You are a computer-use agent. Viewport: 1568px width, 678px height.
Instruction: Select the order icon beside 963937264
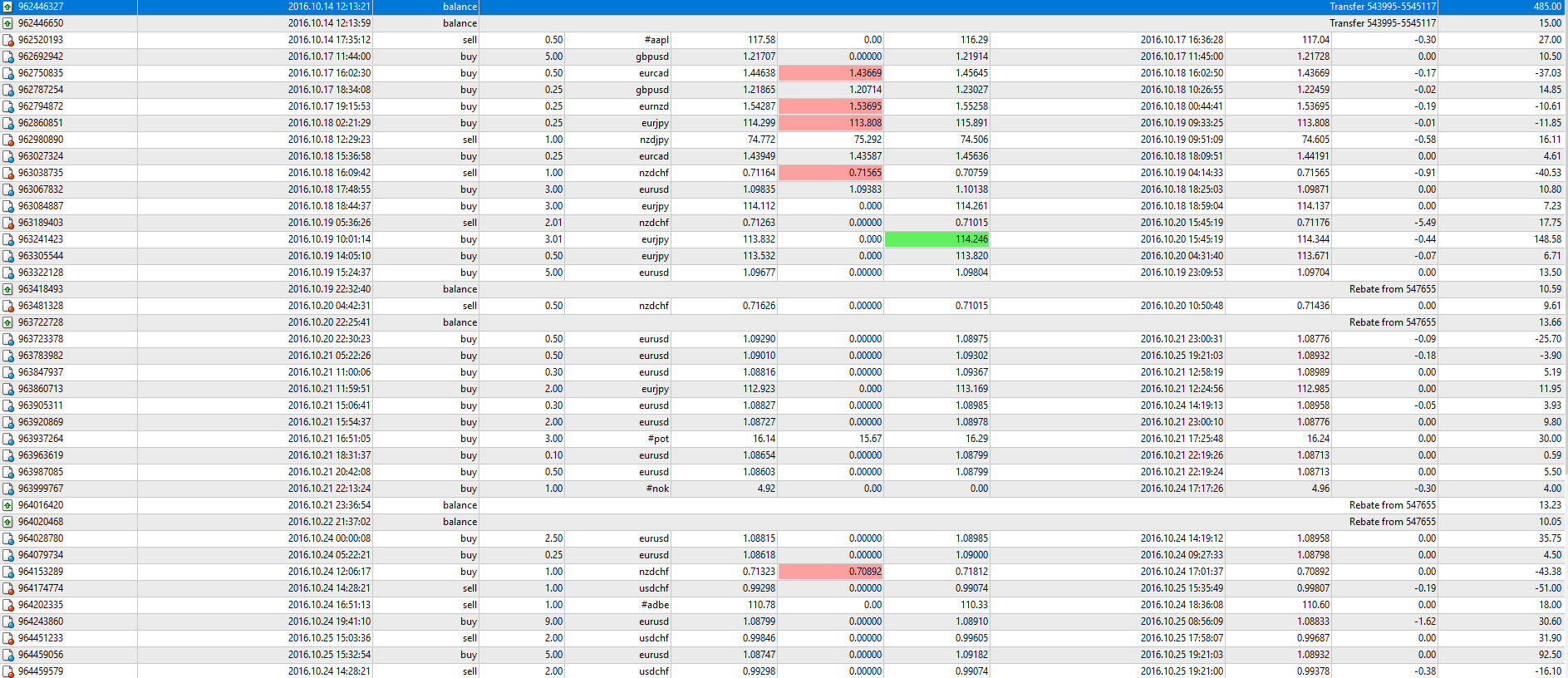(x=7, y=439)
